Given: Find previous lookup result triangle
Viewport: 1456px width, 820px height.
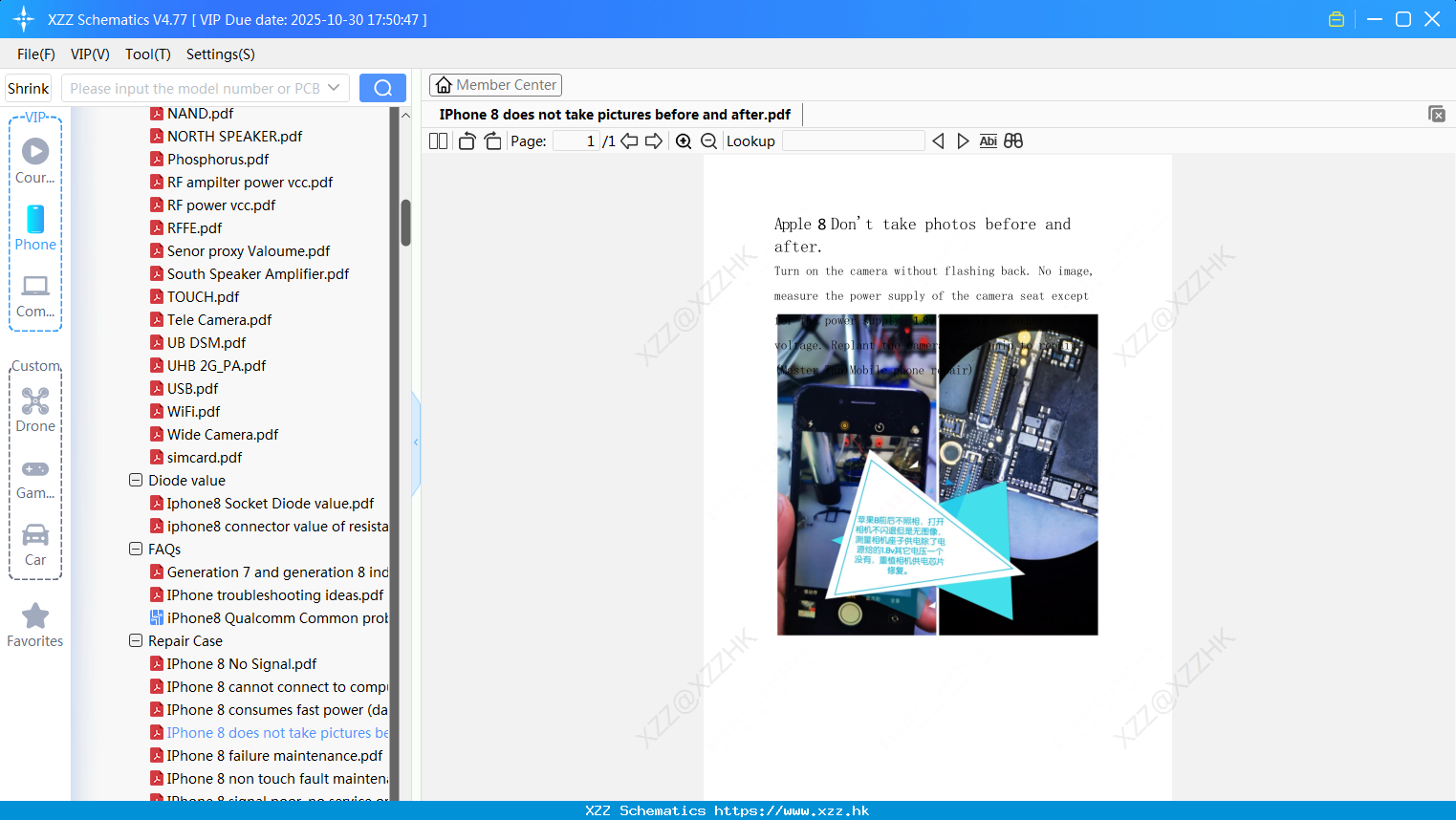Looking at the screenshot, I should click(x=938, y=141).
